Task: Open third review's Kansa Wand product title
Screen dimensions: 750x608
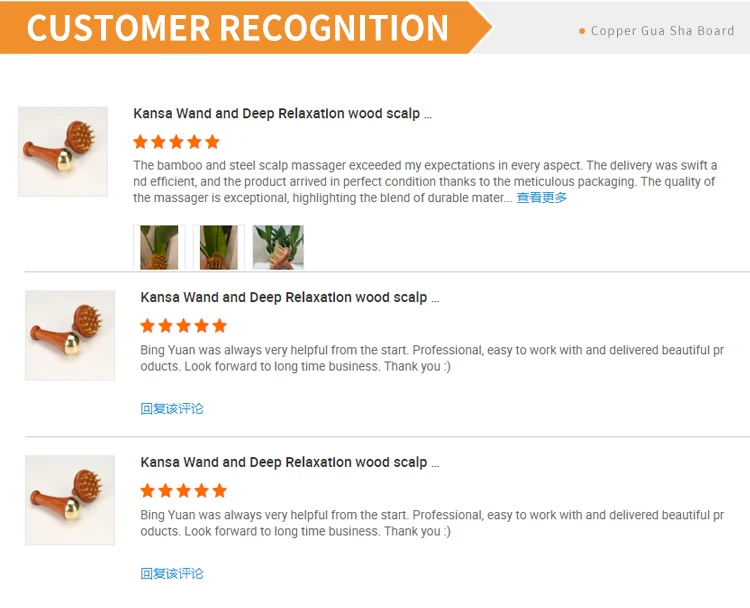Action: point(289,462)
